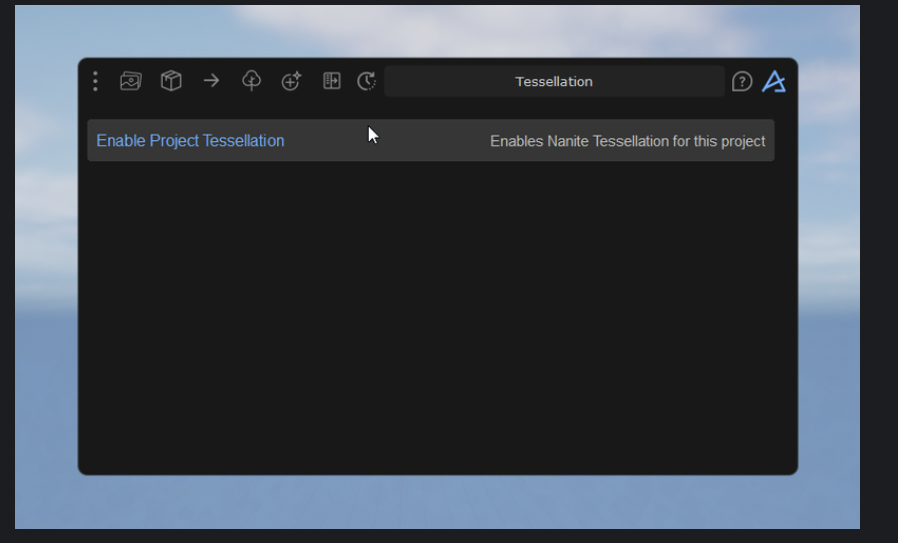Run Enable Project Tessellation command
Image resolution: width=898 pixels, height=543 pixels.
pos(190,141)
